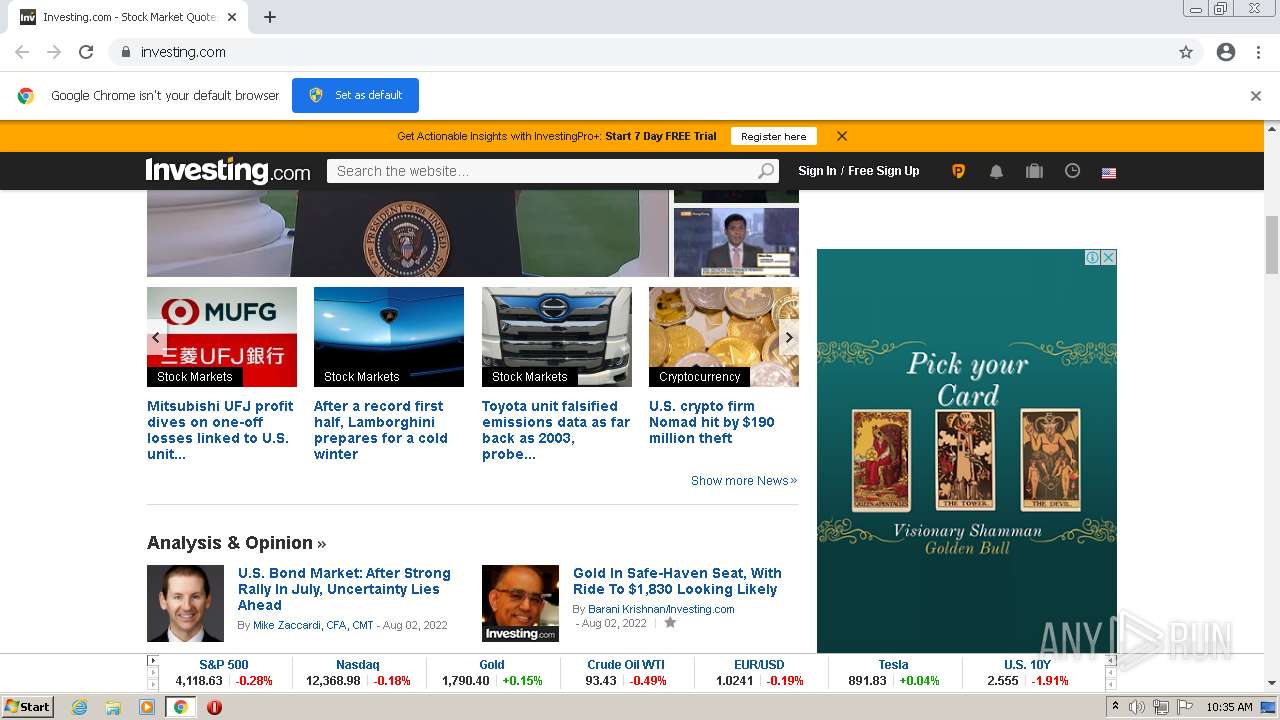Go back in browser history
1280x720 pixels.
pos(22,52)
